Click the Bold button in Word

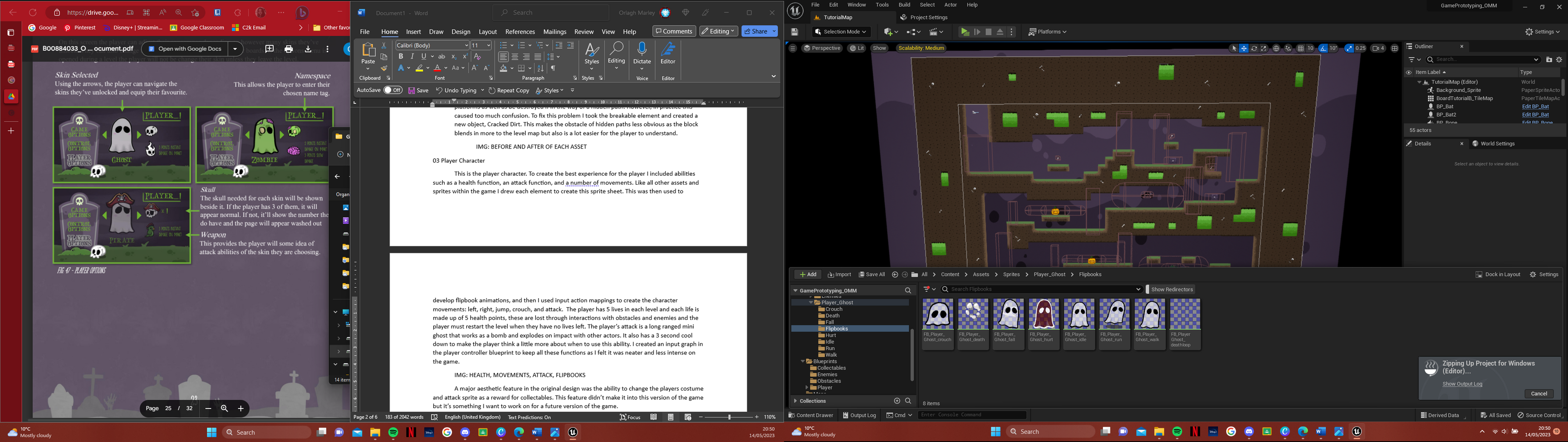tap(401, 56)
